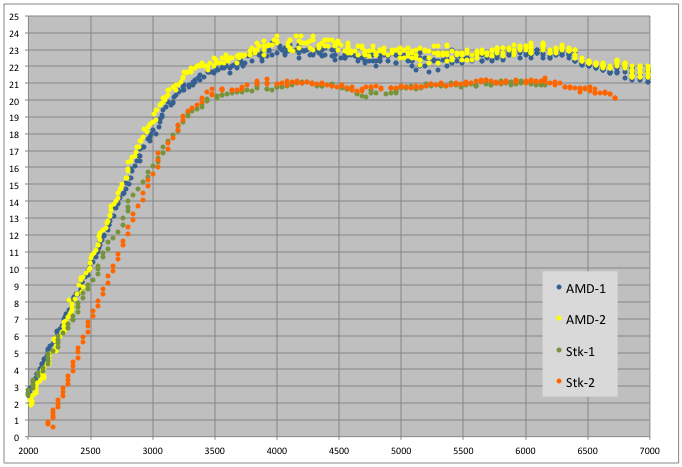Select the AMD-2 legend entry text
Image resolution: width=682 pixels, height=467 pixels.
(x=585, y=318)
